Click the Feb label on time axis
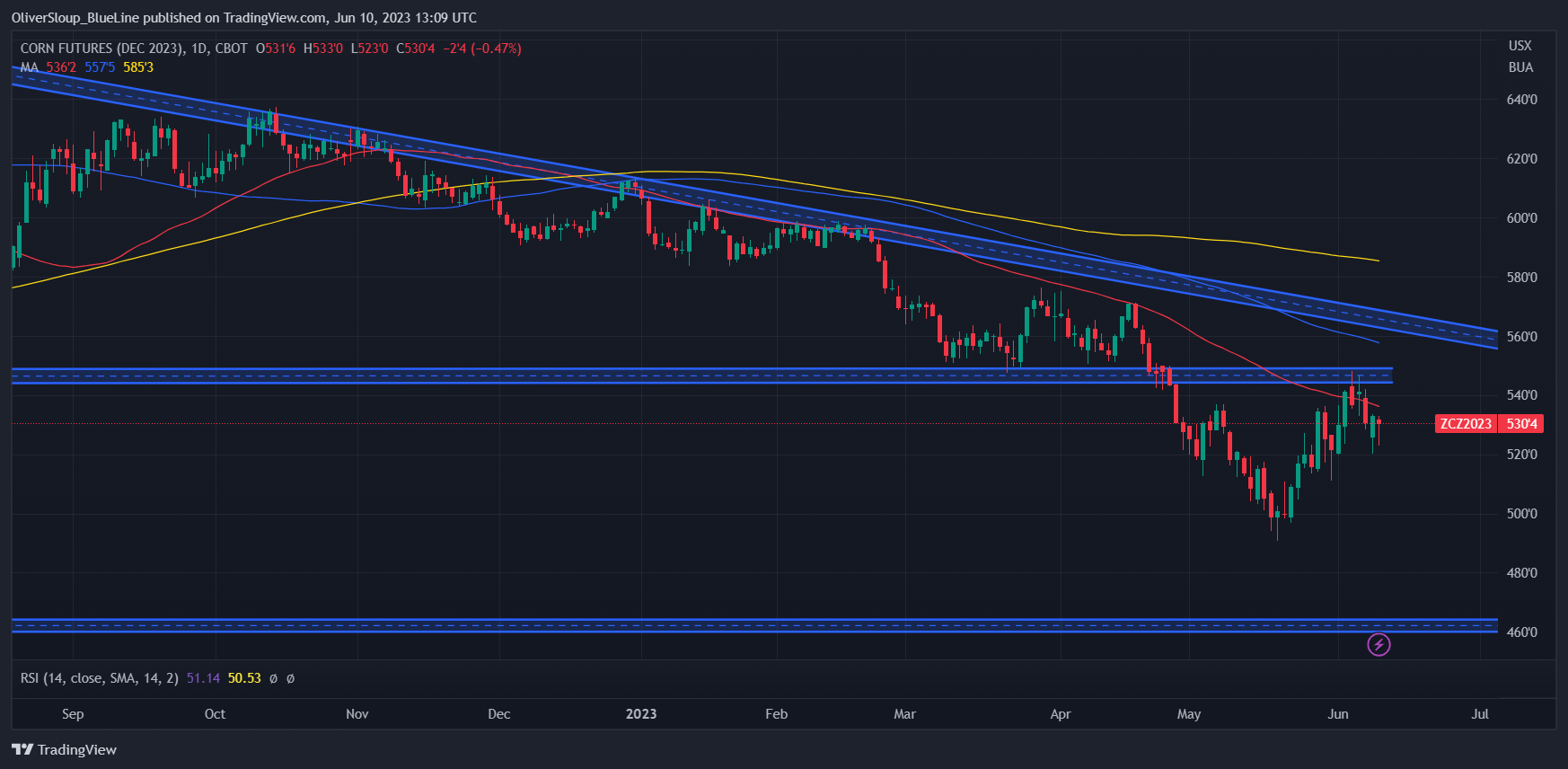 pyautogui.click(x=776, y=714)
